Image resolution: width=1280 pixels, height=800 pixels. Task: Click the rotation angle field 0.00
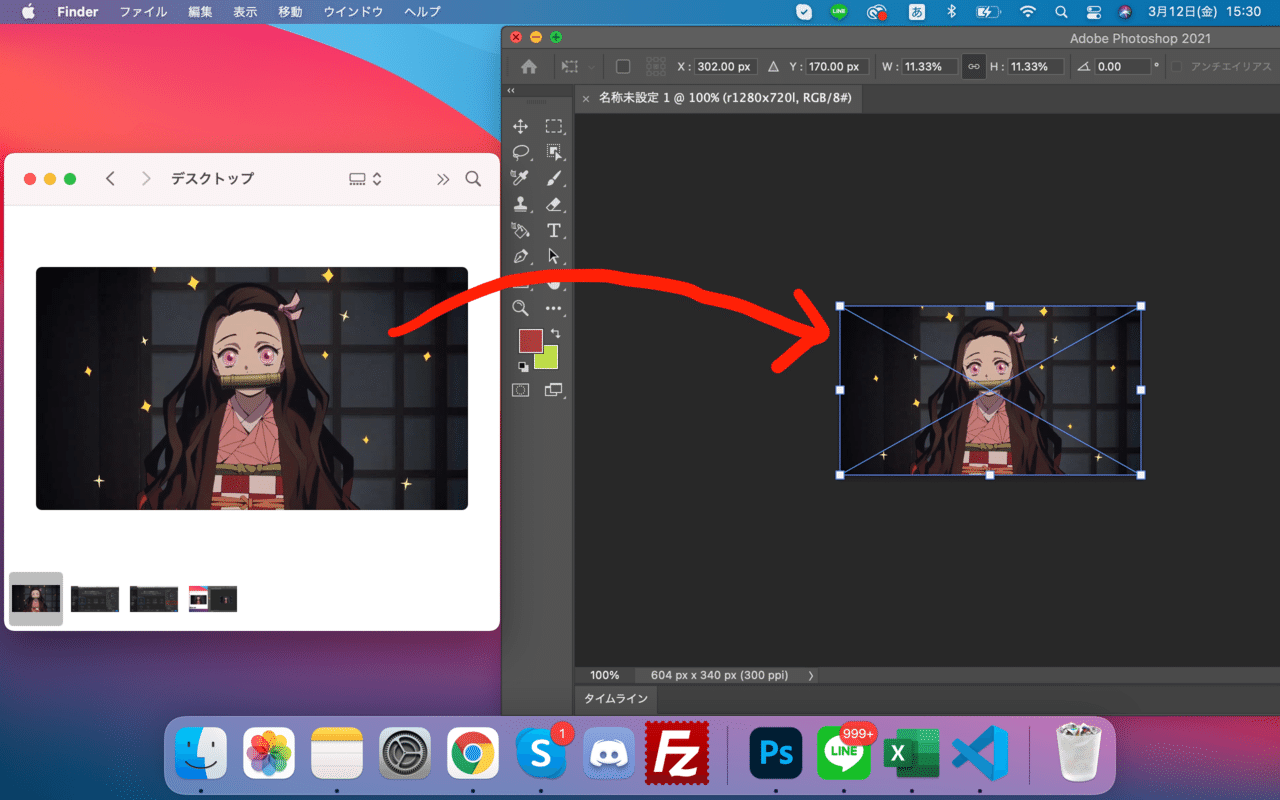coord(1123,67)
